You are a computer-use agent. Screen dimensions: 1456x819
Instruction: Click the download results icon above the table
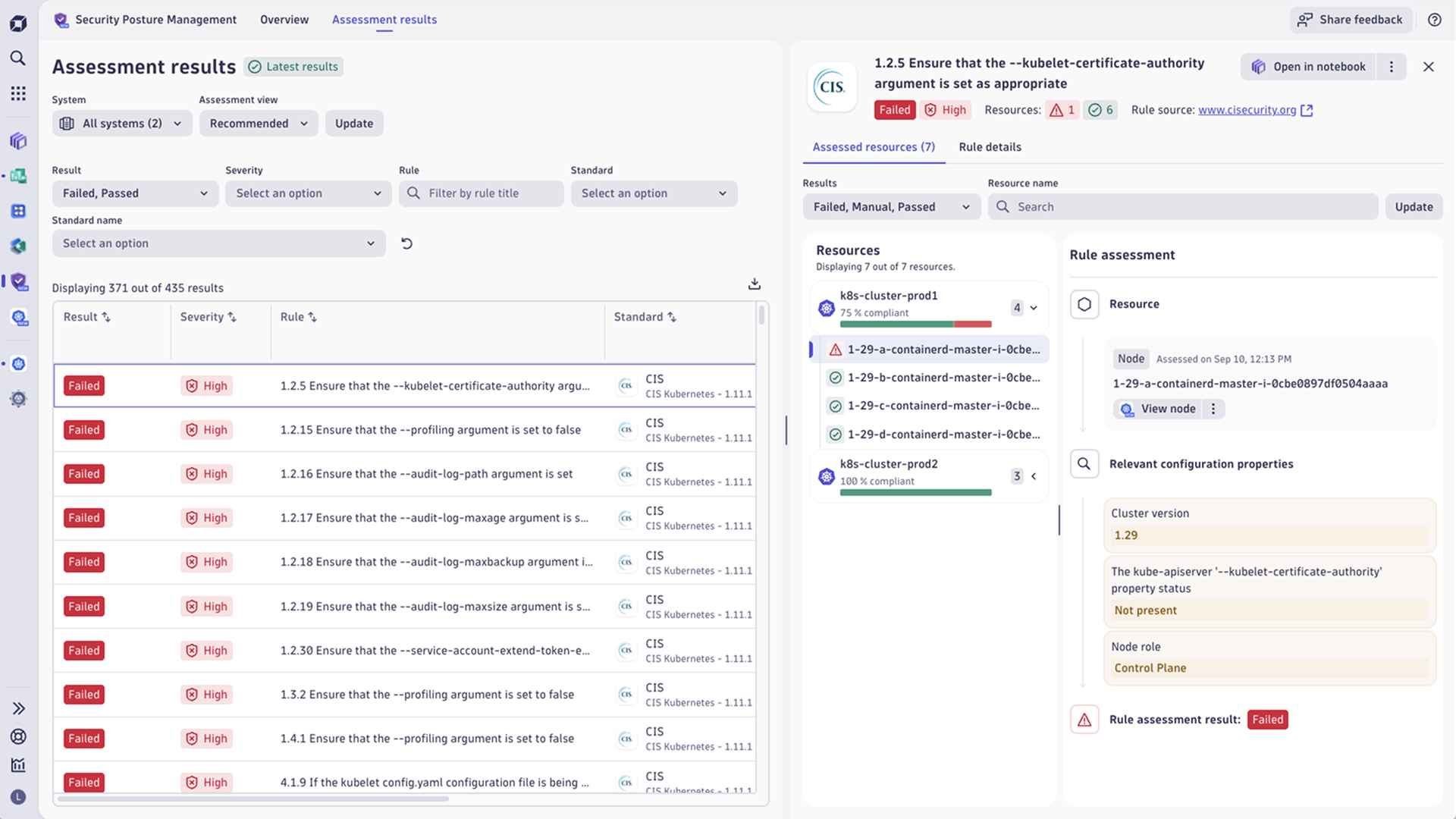point(754,283)
